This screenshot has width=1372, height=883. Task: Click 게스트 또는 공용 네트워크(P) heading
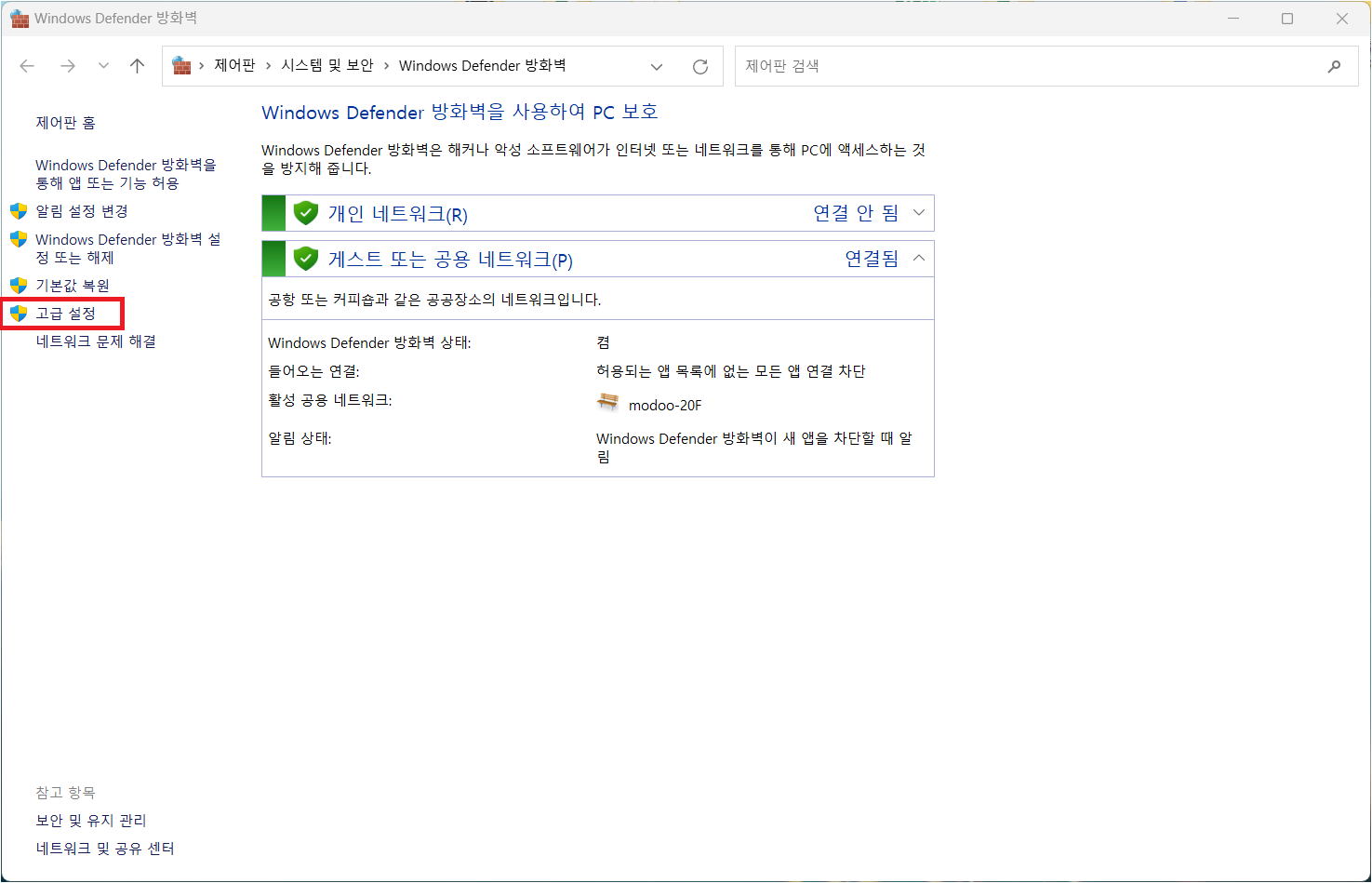pyautogui.click(x=450, y=260)
